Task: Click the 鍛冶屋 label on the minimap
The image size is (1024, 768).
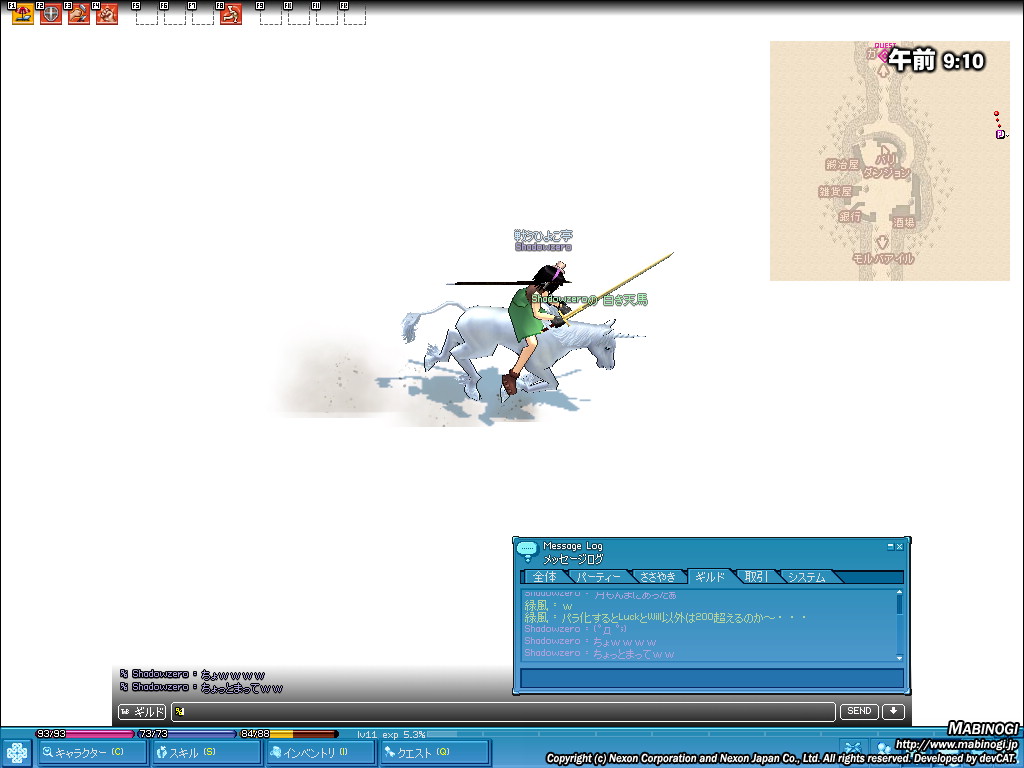Action: [842, 165]
